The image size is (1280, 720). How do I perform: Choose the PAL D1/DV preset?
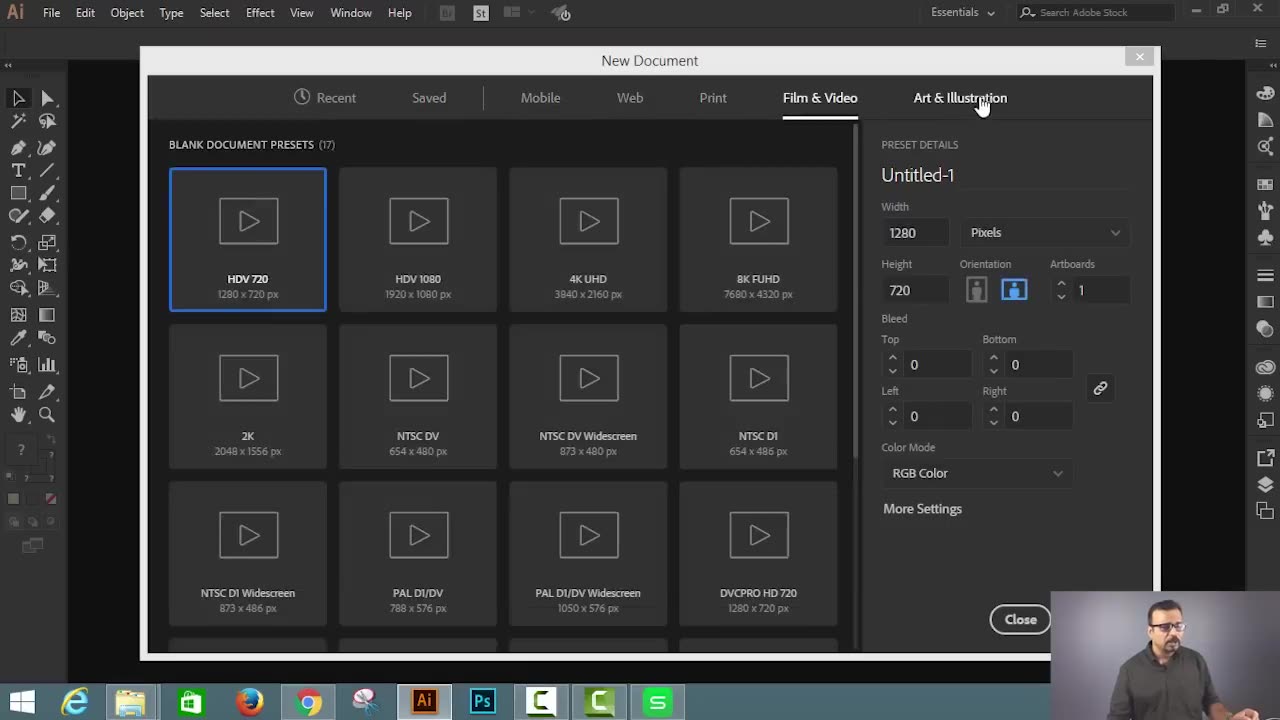418,554
